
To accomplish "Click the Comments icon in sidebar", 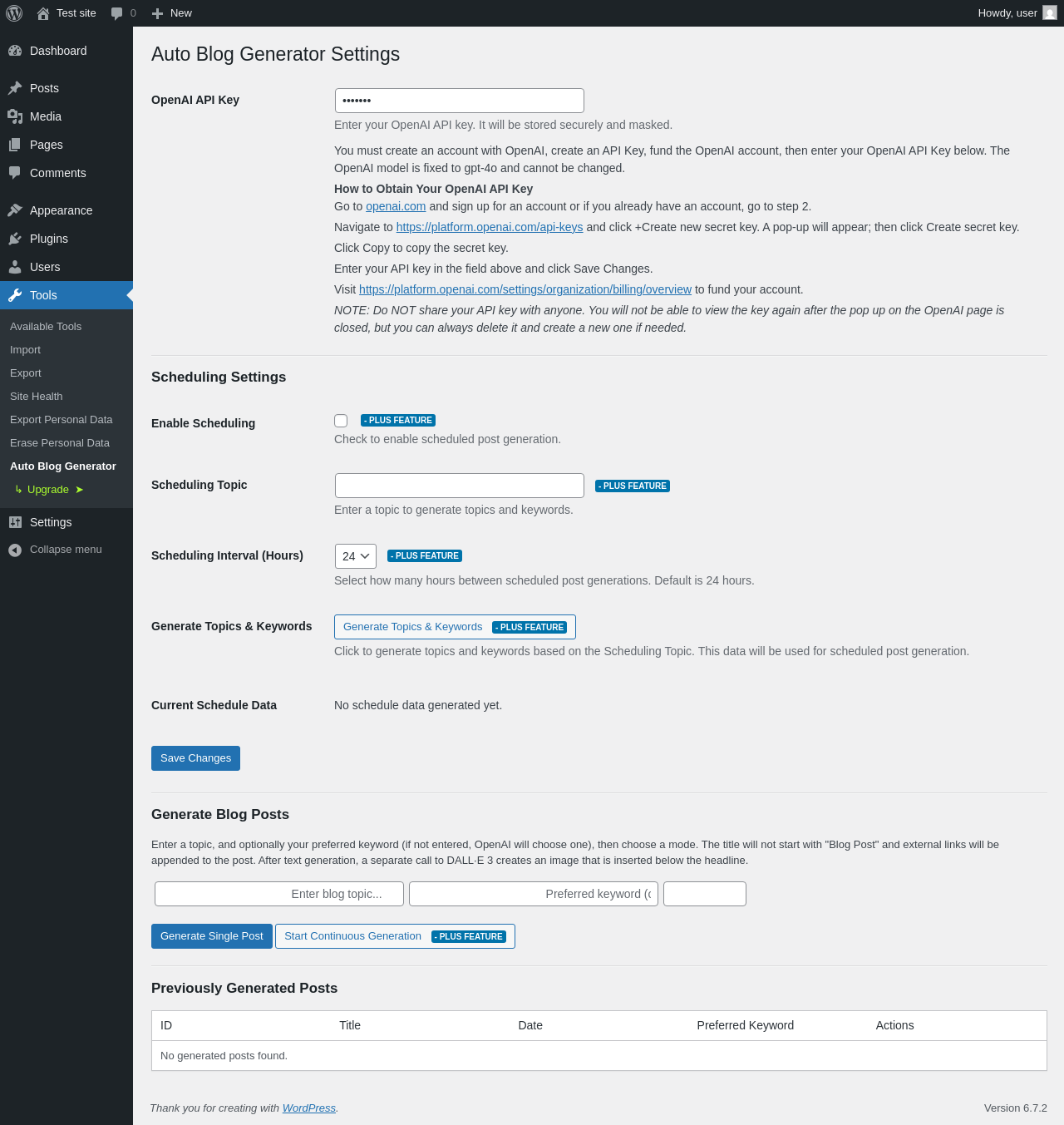I will 15,173.
